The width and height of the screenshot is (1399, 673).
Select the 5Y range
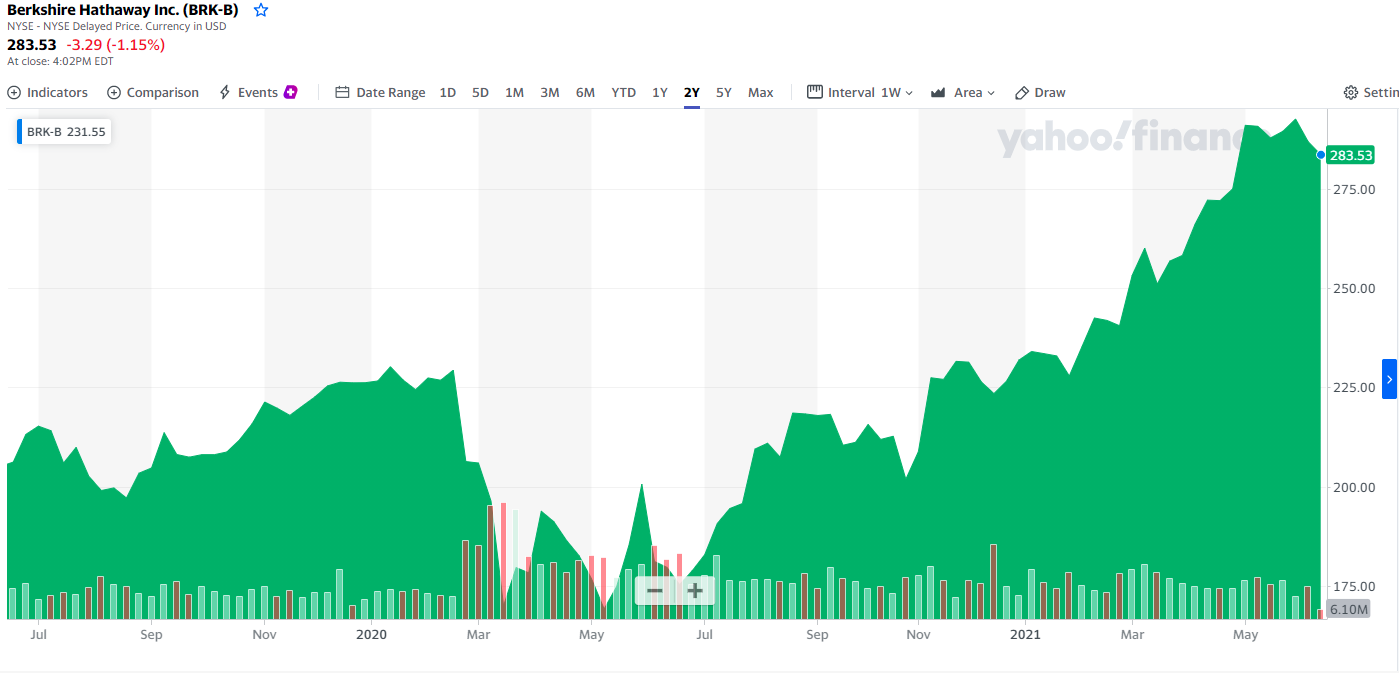pyautogui.click(x=724, y=92)
